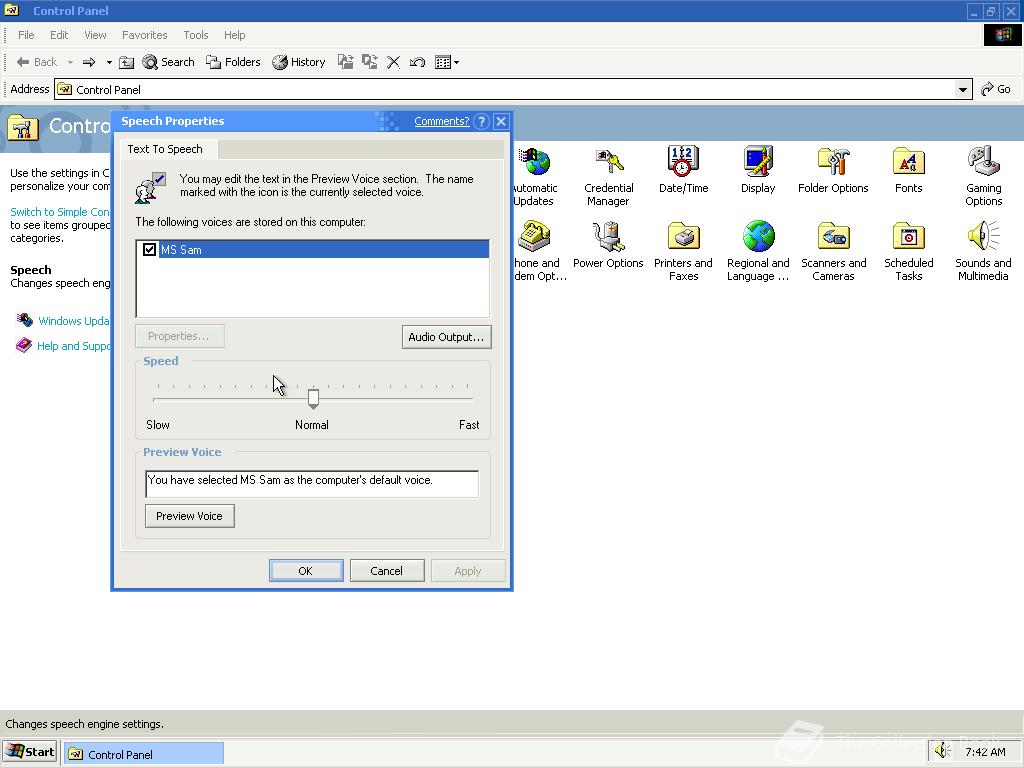Click the preview voice text field
1024x768 pixels.
pos(312,484)
